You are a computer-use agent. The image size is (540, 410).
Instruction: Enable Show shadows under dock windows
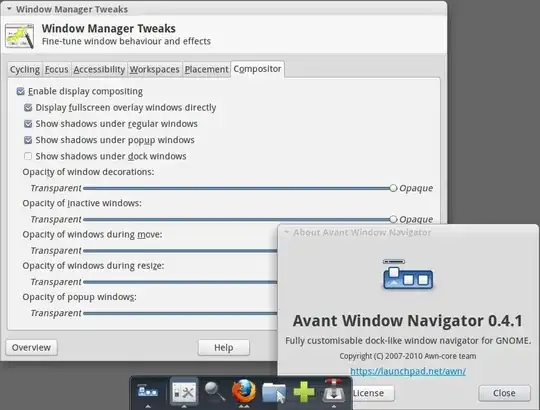(28, 156)
